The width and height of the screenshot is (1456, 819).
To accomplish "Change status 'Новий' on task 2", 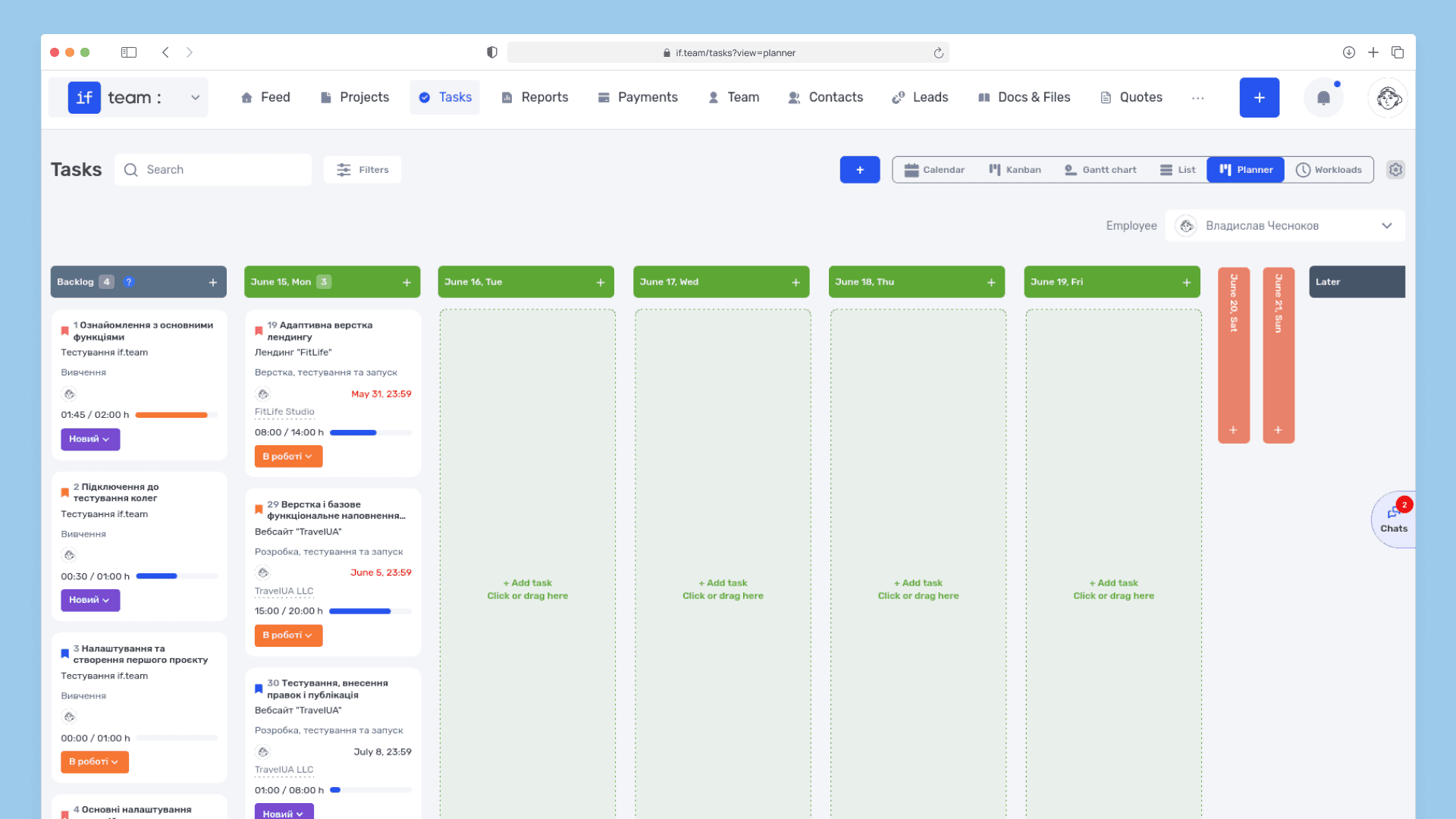I will pyautogui.click(x=90, y=600).
